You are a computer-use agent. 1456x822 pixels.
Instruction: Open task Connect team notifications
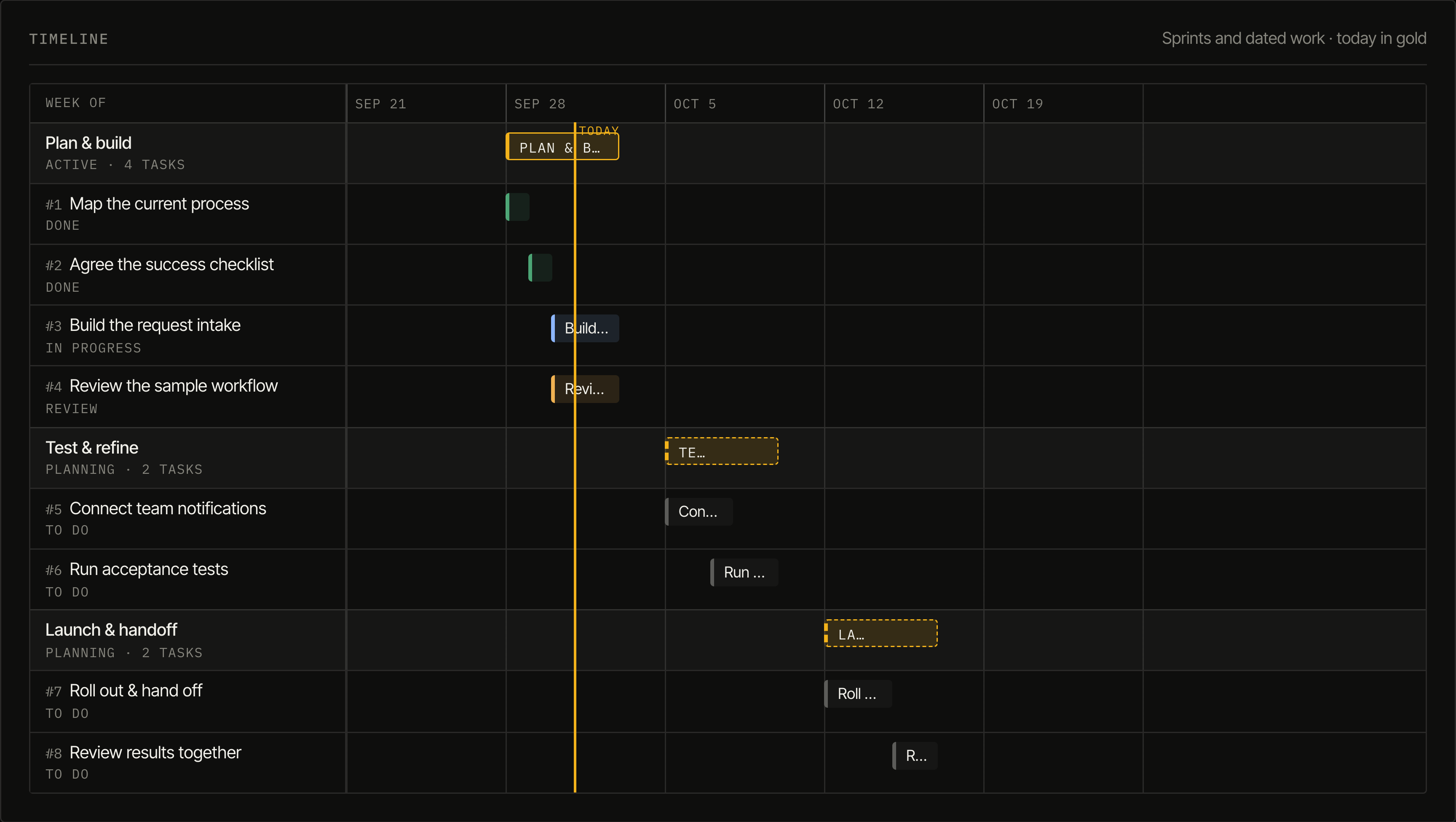tap(168, 509)
